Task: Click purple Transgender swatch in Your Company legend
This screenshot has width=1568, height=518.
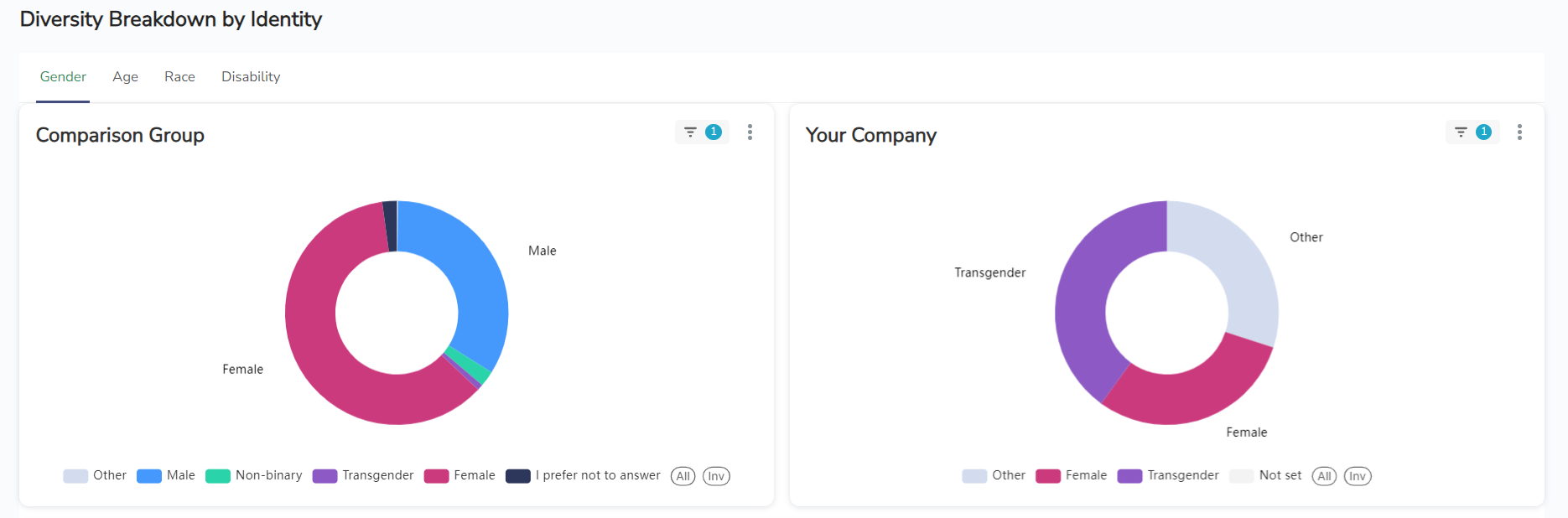Action: tap(1129, 476)
